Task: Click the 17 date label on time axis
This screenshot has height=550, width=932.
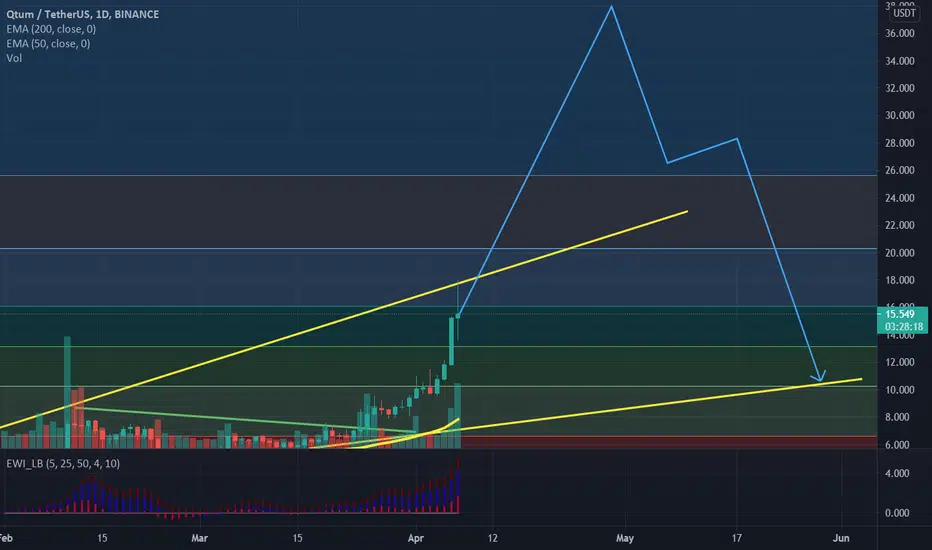Action: (x=736, y=538)
